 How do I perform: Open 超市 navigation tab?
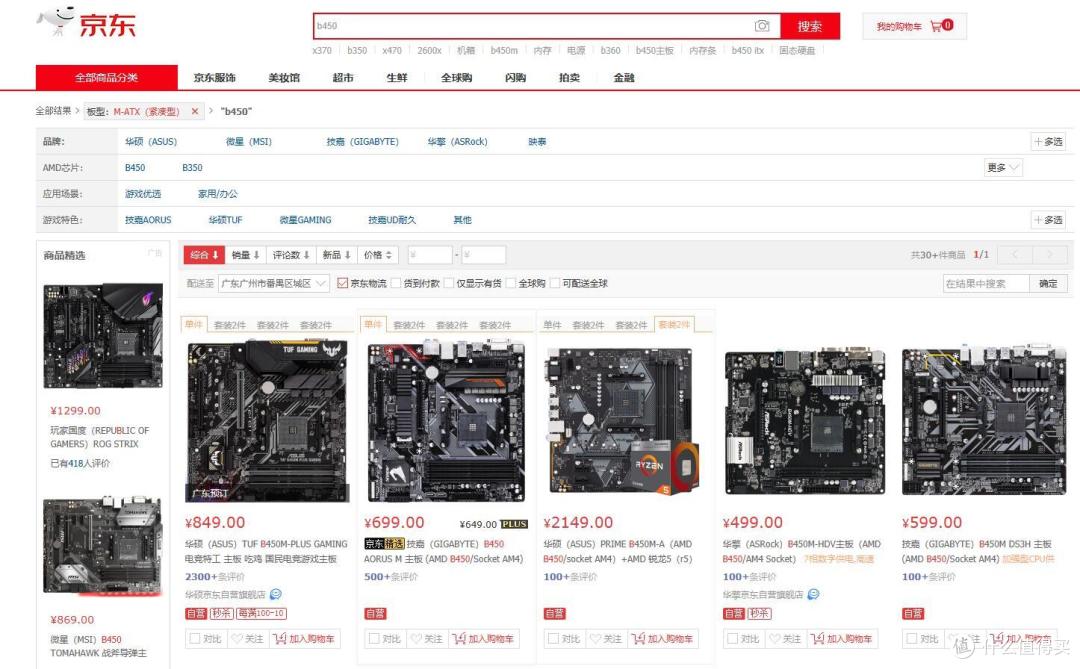(x=342, y=77)
